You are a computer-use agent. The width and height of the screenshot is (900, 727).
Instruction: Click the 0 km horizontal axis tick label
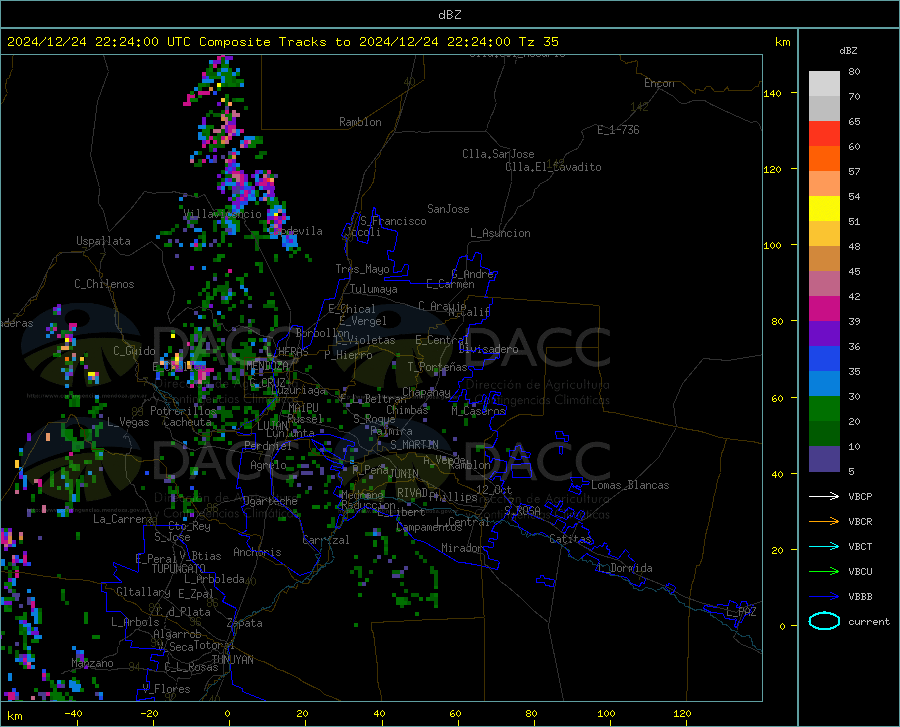coord(228,714)
